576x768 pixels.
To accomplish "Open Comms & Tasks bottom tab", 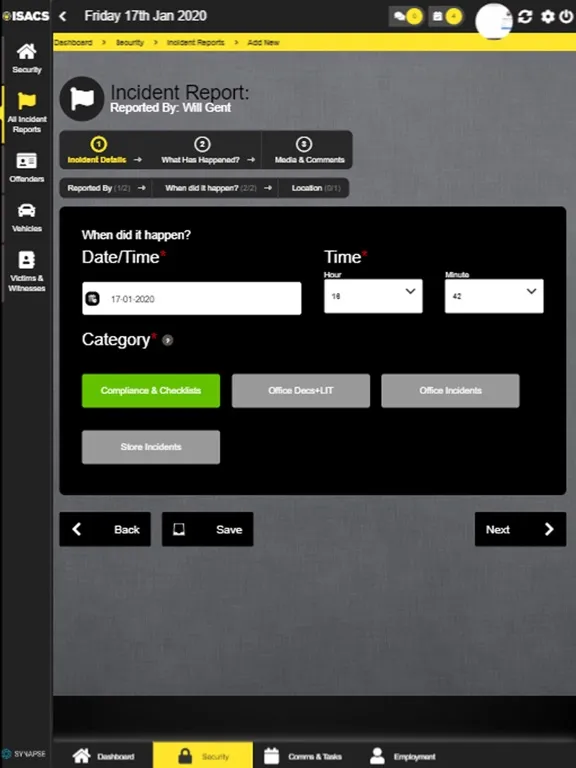I will 304,756.
